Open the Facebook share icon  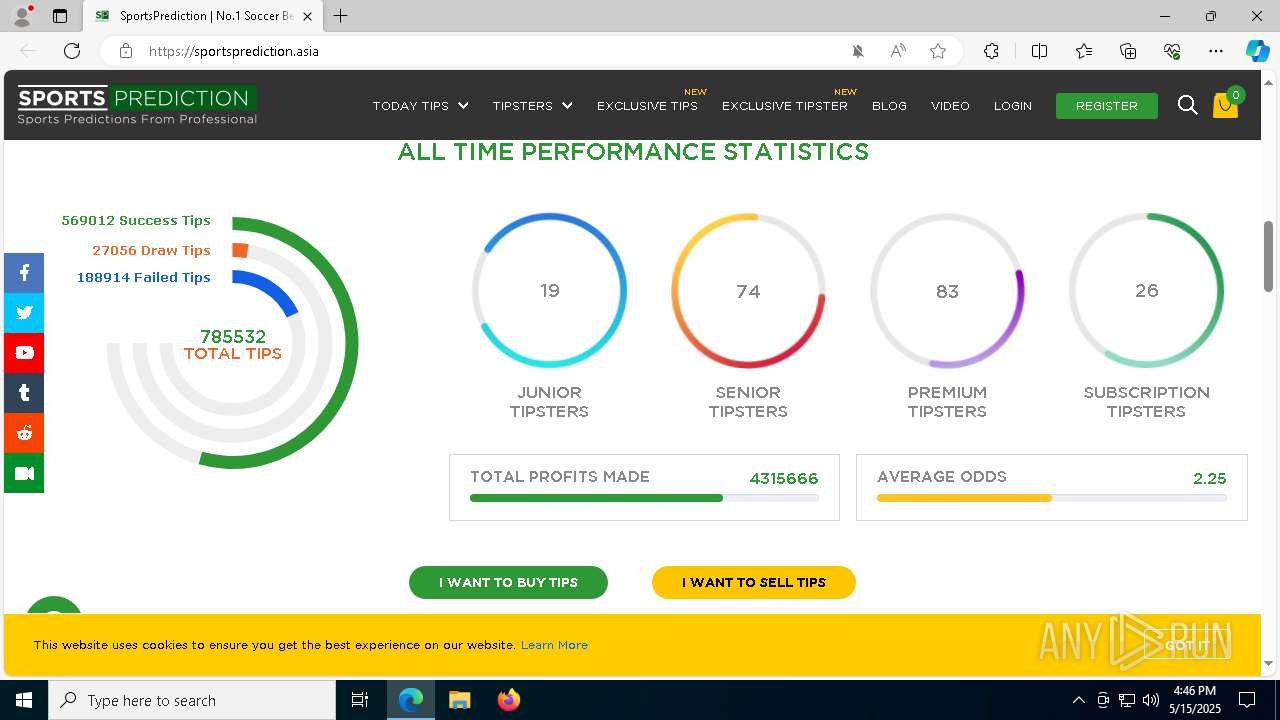pos(24,273)
